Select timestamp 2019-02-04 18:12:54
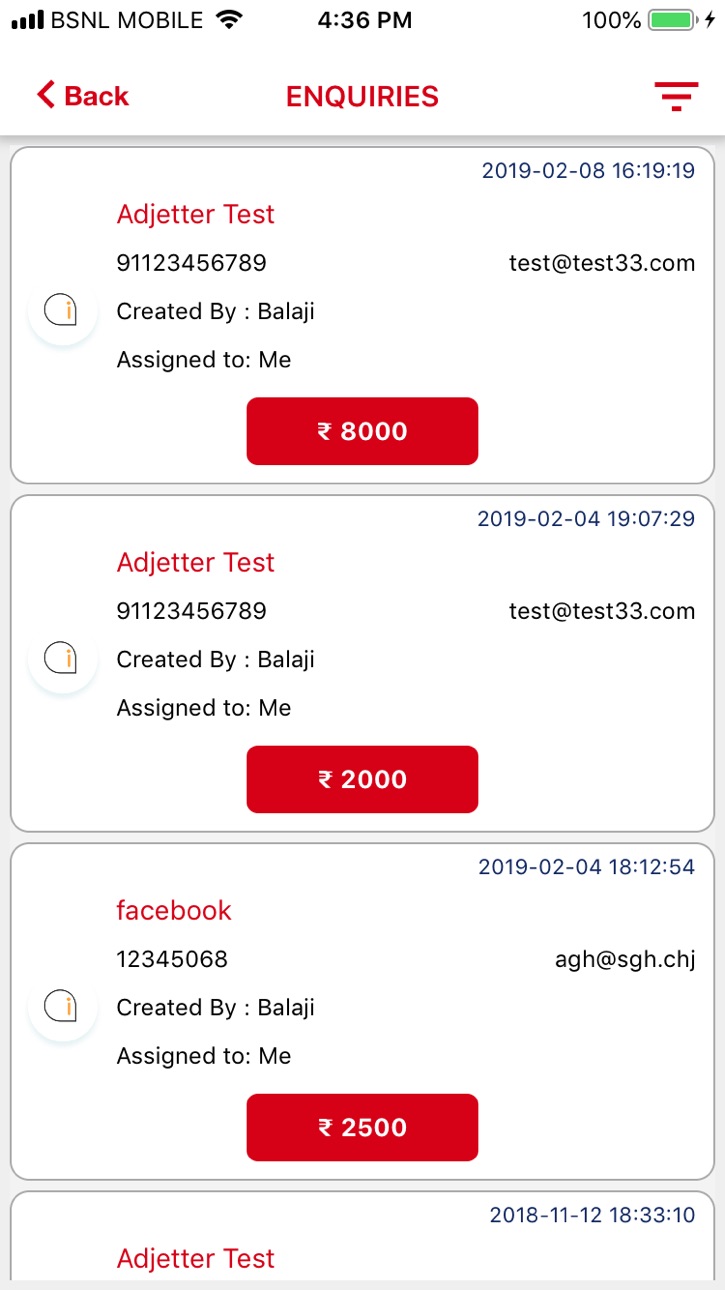725x1290 pixels. pyautogui.click(x=586, y=867)
